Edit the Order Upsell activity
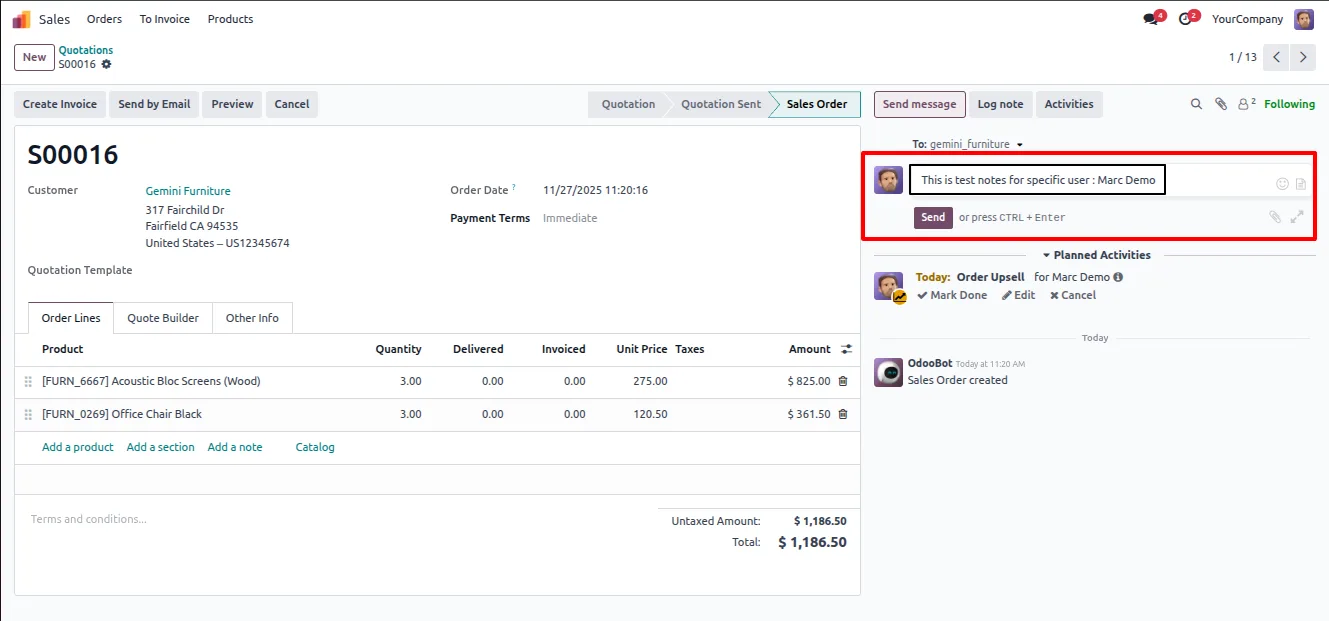The image size is (1329, 621). point(1019,295)
